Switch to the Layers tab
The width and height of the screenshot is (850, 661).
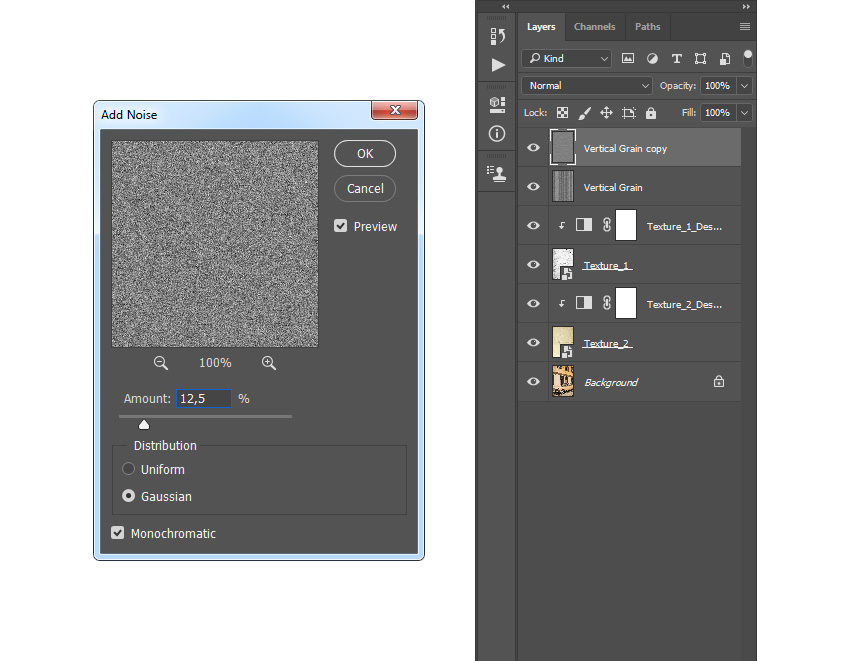tap(541, 27)
